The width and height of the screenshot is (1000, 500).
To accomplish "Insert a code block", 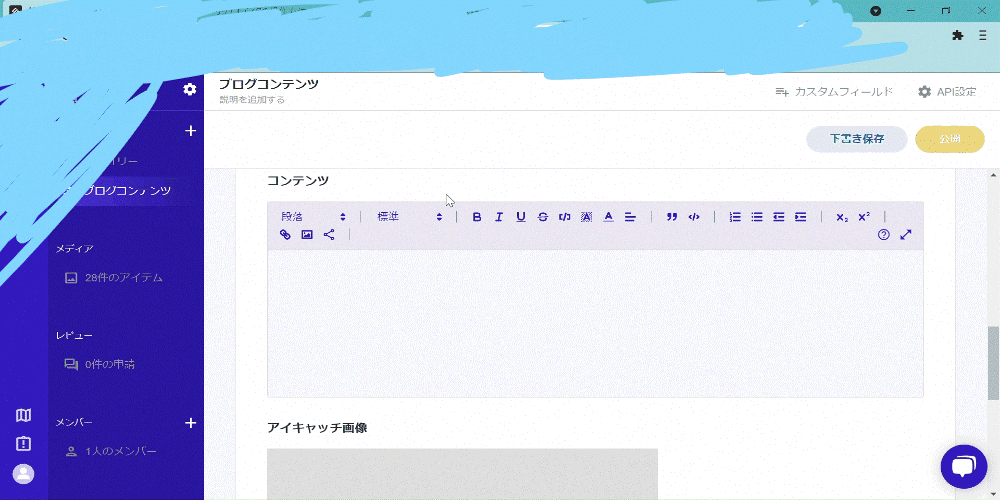I will click(694, 217).
